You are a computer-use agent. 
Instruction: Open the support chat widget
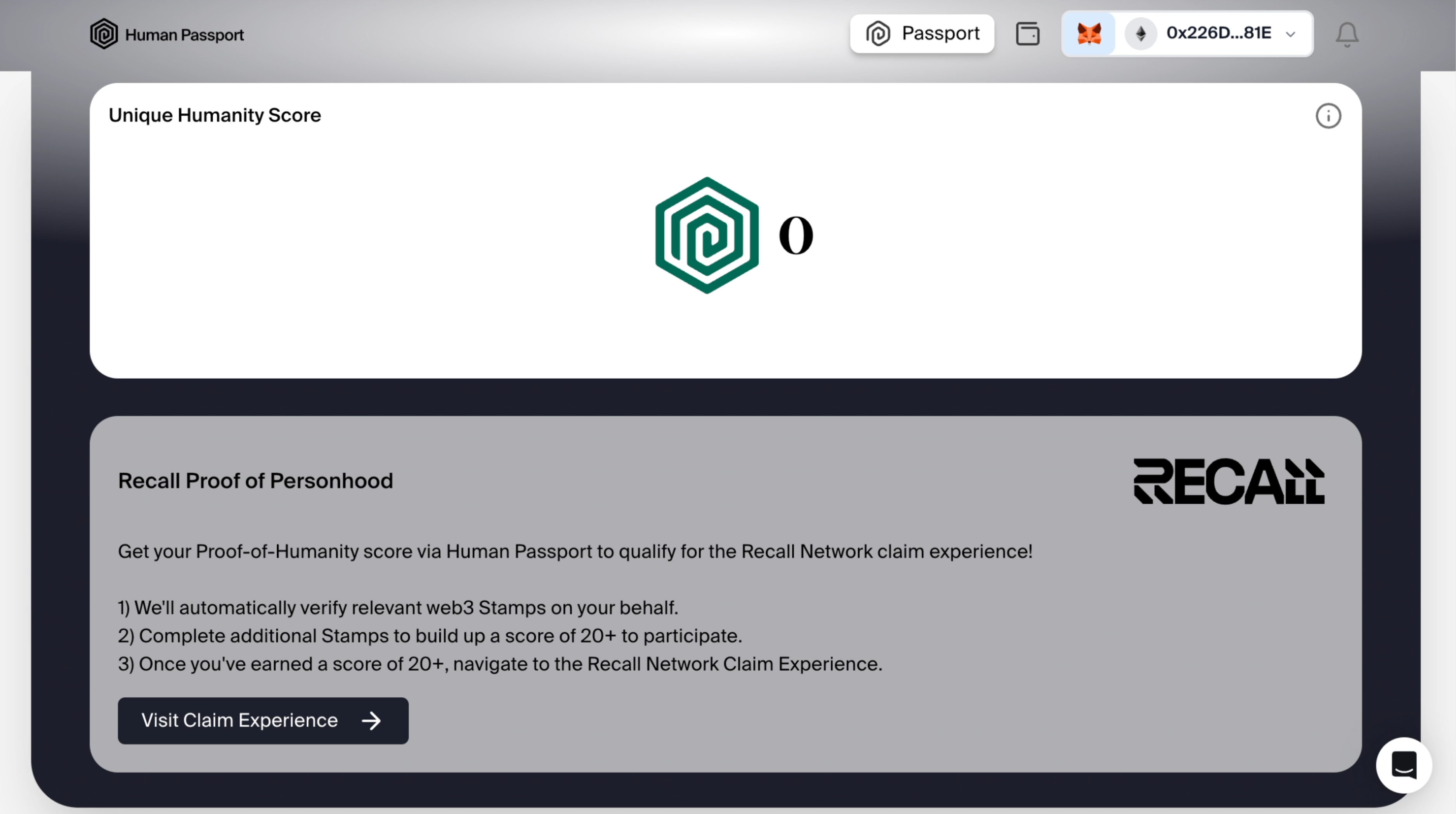click(x=1404, y=765)
